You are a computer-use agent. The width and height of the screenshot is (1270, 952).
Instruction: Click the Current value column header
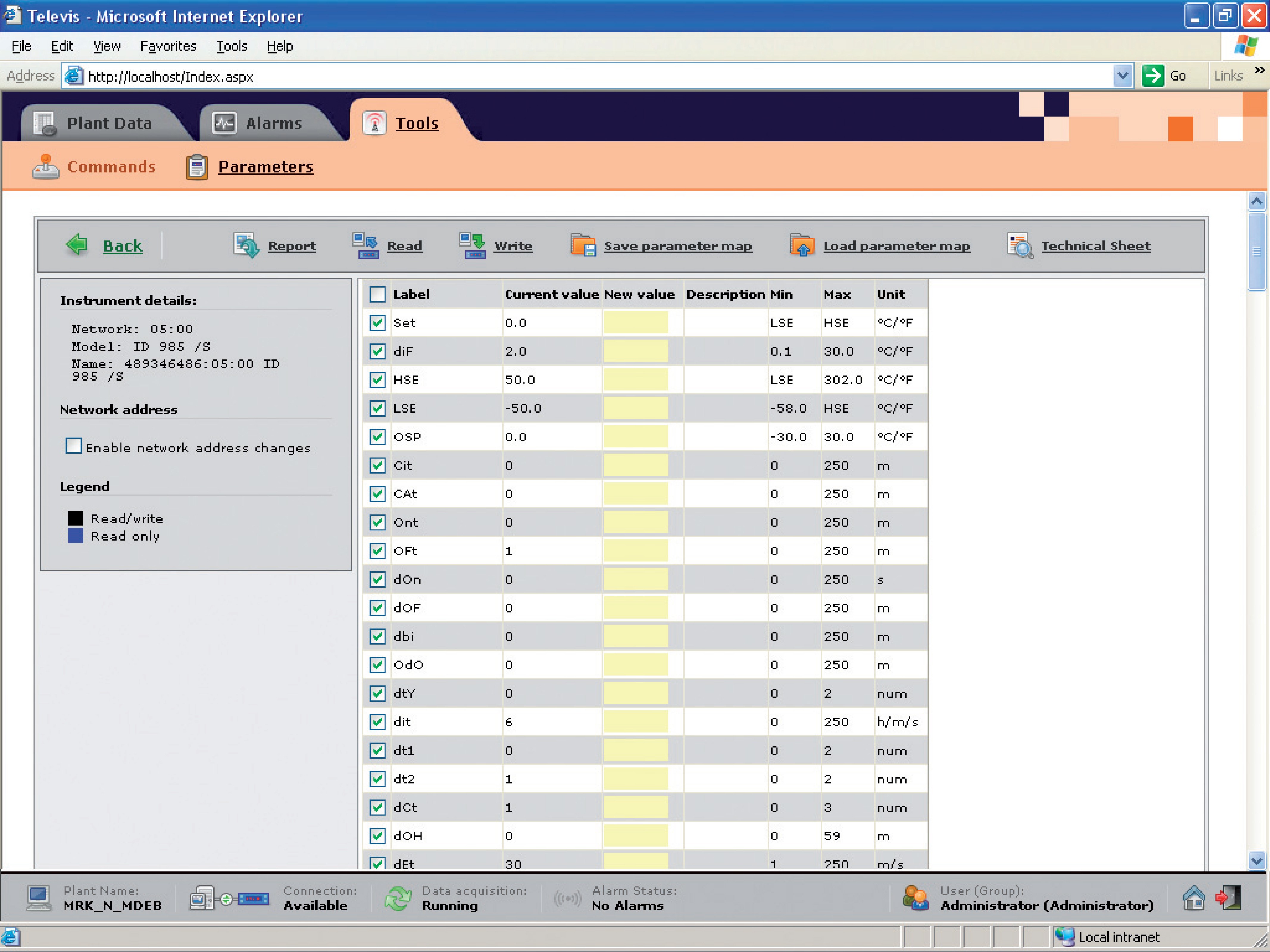pyautogui.click(x=552, y=295)
